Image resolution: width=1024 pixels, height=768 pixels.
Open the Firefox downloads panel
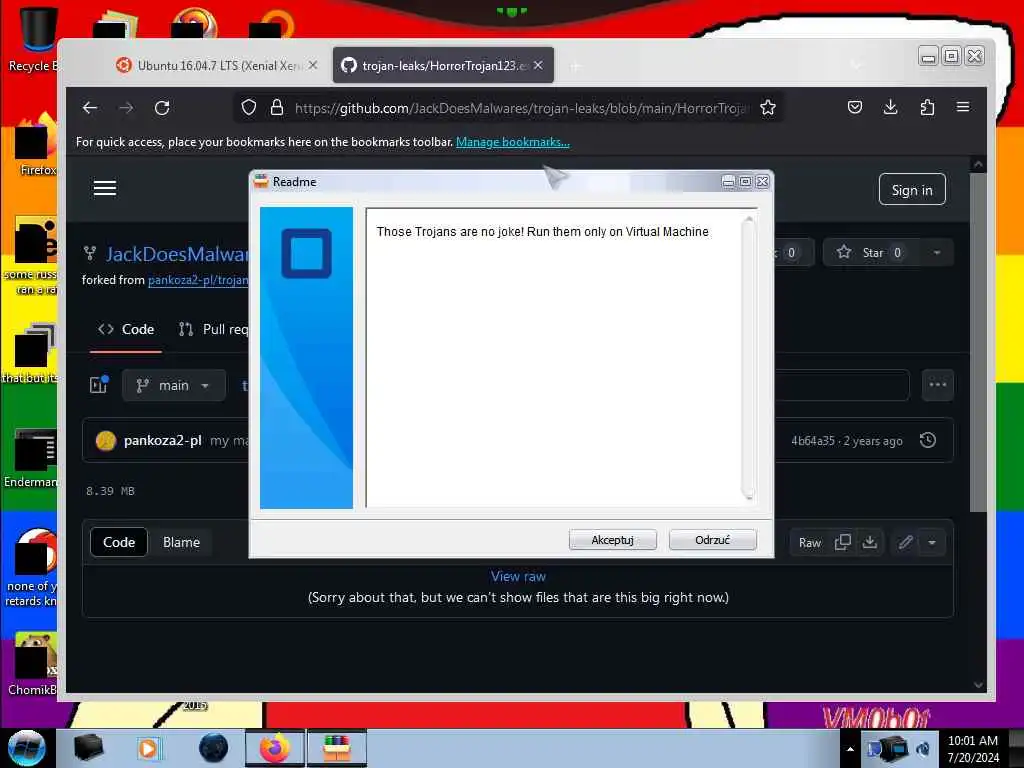click(891, 107)
